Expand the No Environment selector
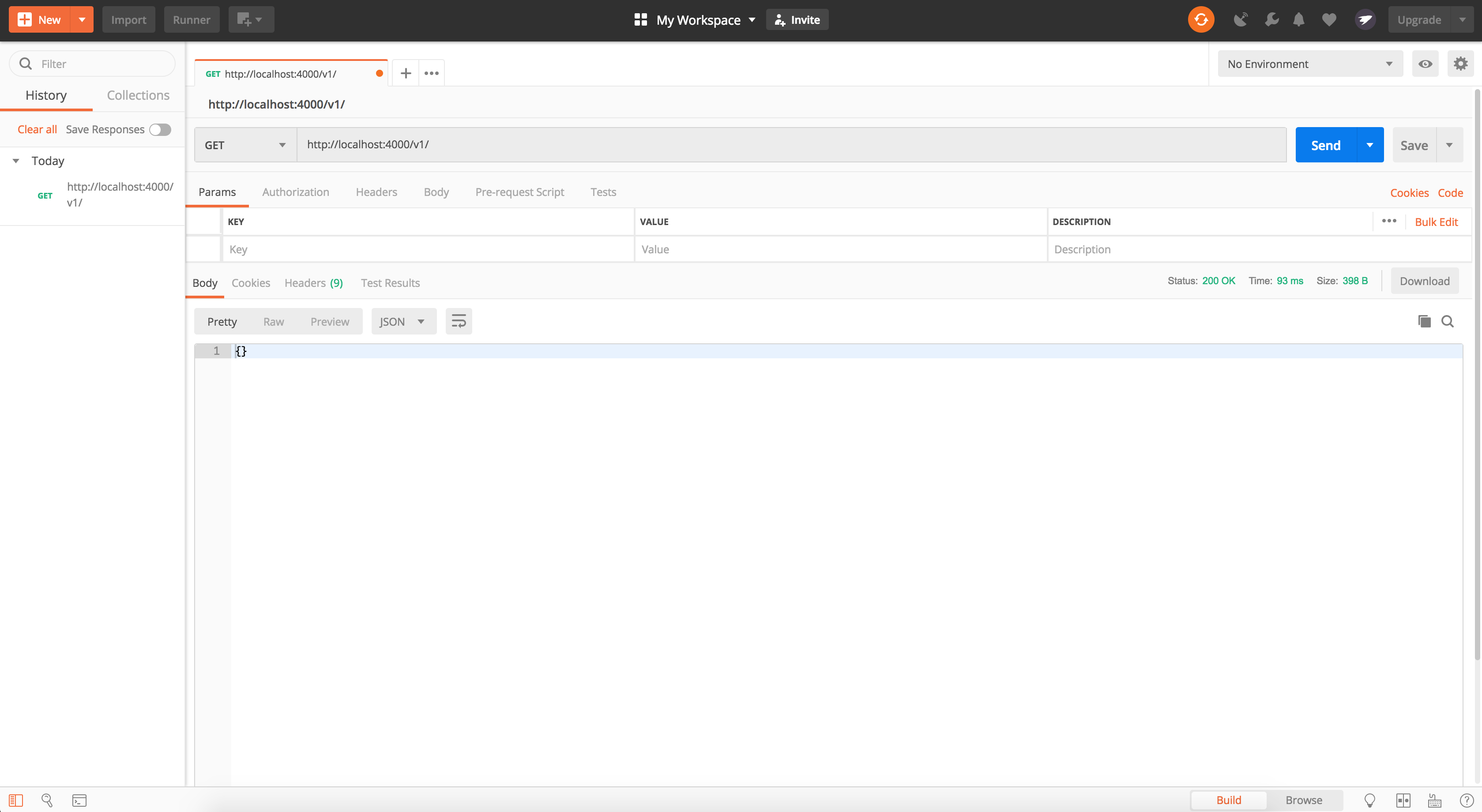Screen dimensions: 1482x812 (1309, 64)
